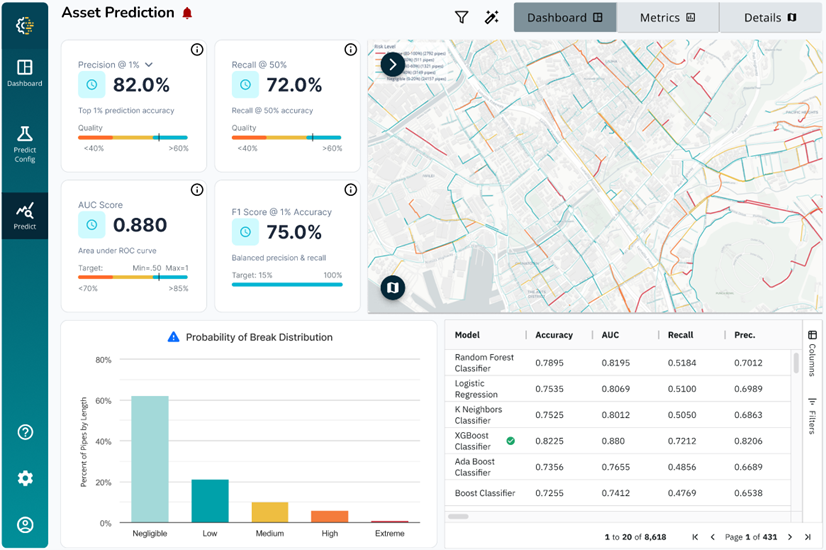Open the user profile icon in sidebar
Viewport: 826px width, 550px height.
point(25,524)
